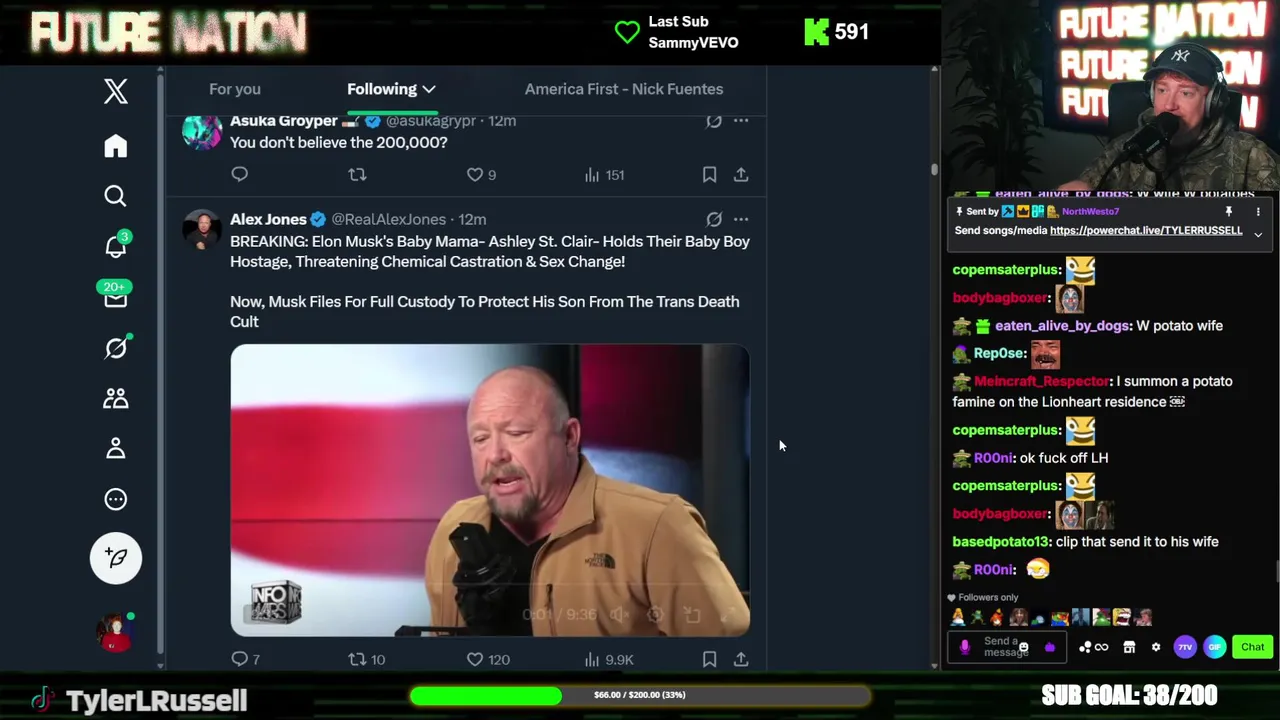The image size is (1280, 720).
Task: Open Messages envelope with 20+ badge
Action: 115,297
